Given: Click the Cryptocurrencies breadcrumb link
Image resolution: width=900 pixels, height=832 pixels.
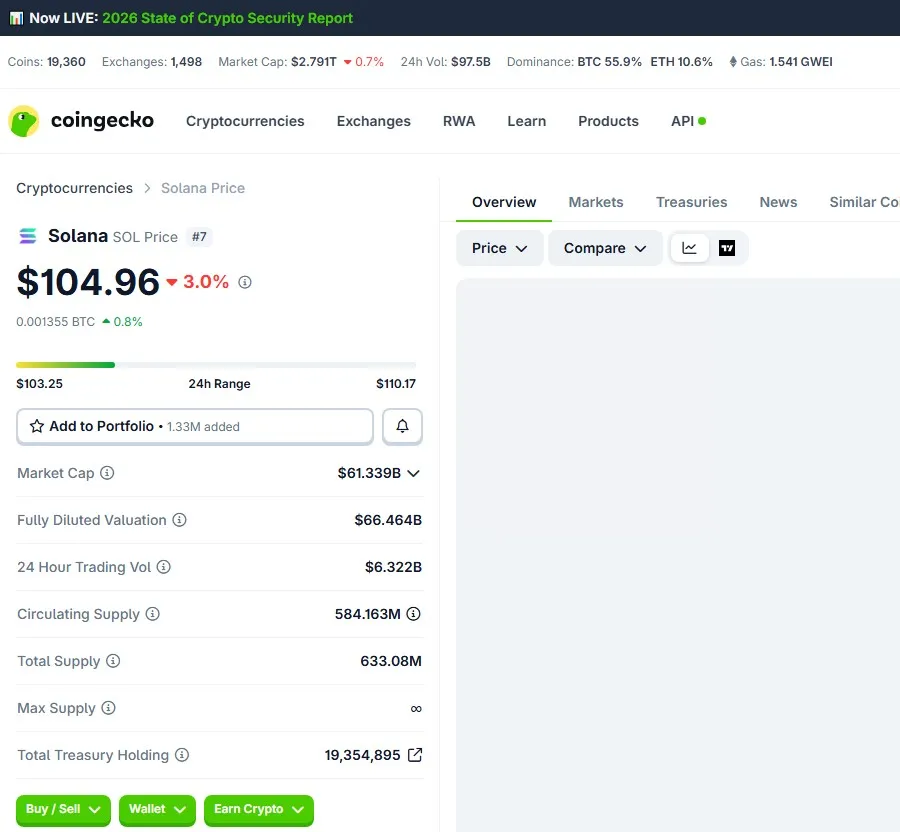Looking at the screenshot, I should click(x=74, y=188).
